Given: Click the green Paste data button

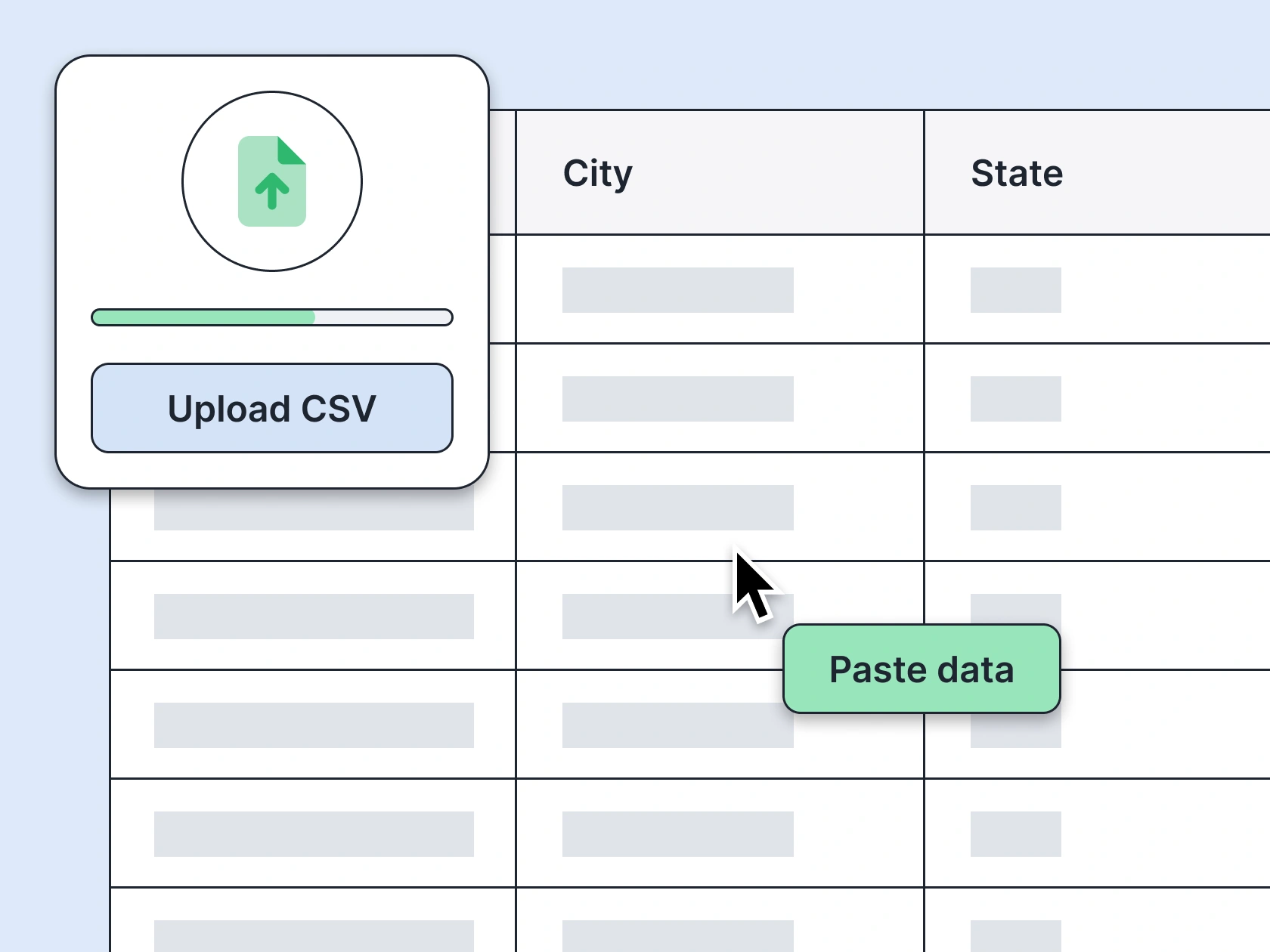Looking at the screenshot, I should (x=922, y=669).
